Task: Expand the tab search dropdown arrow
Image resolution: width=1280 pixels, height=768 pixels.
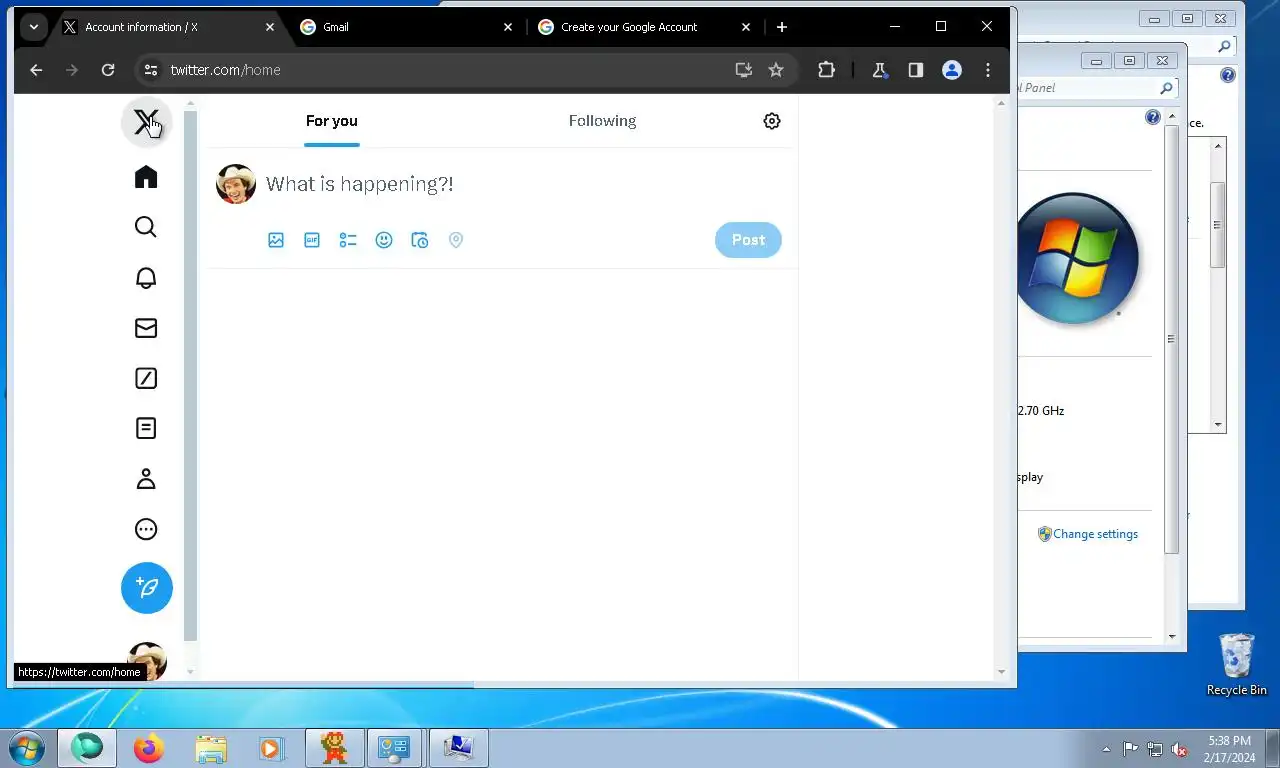Action: (34, 27)
